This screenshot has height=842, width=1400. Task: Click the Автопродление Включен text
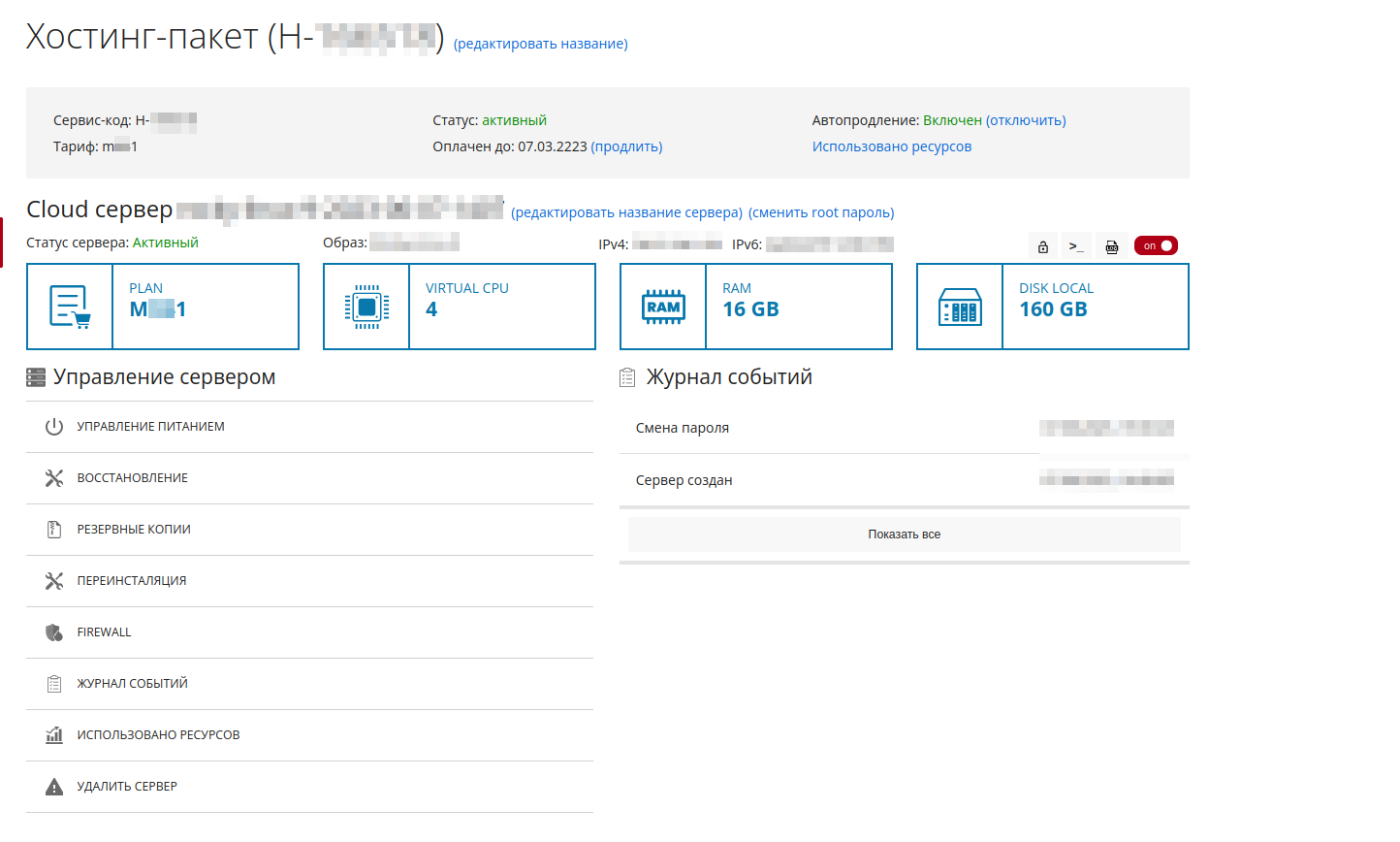point(897,120)
